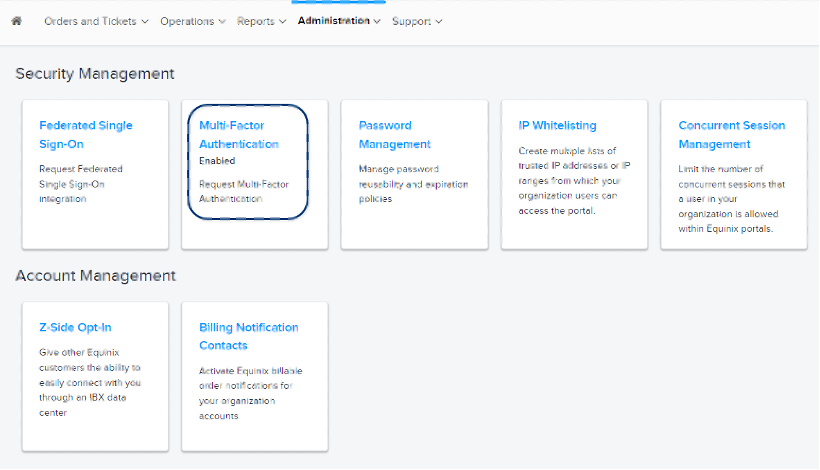Select the Z-Side Opt-In link
820x470 pixels.
[x=73, y=327]
